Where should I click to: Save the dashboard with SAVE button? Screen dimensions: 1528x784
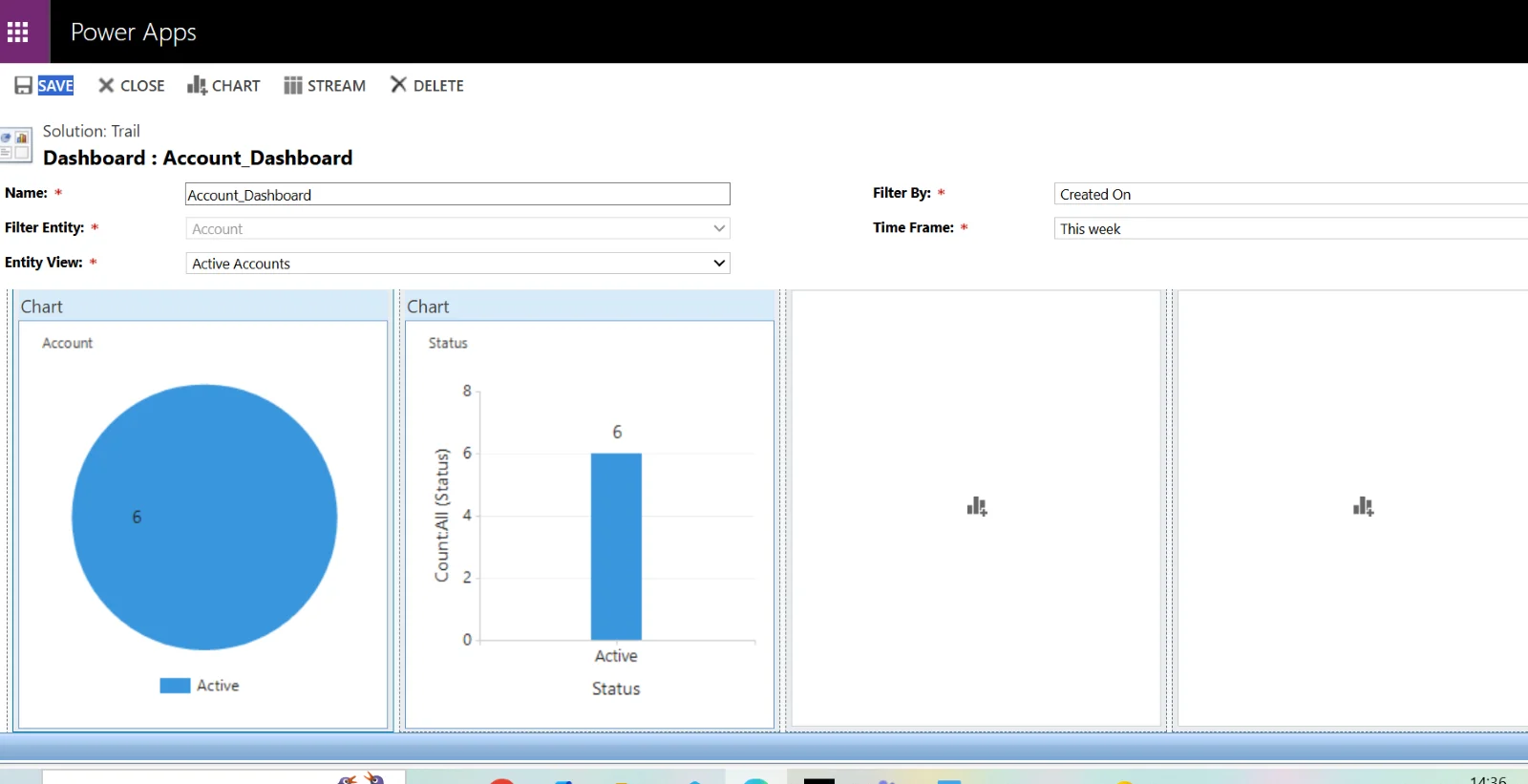click(x=44, y=85)
